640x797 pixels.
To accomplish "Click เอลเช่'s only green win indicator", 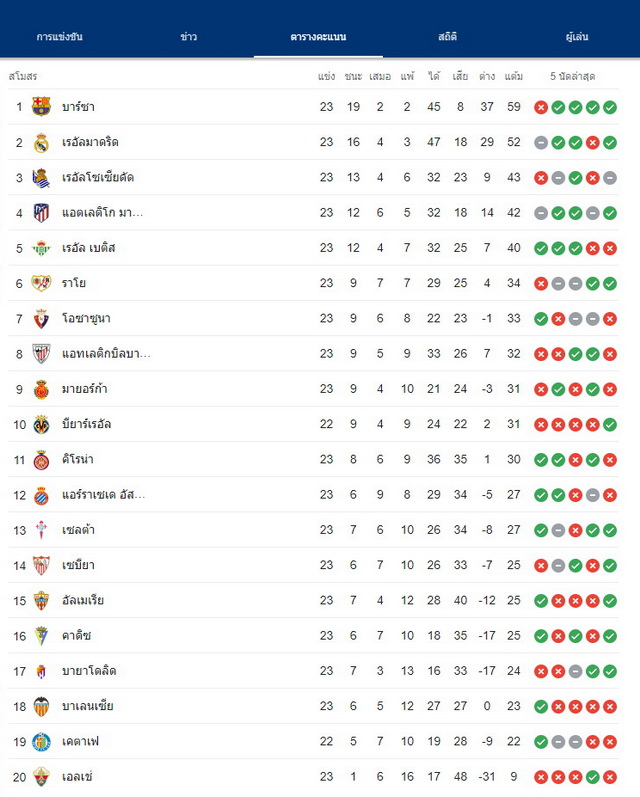I will tap(593, 777).
